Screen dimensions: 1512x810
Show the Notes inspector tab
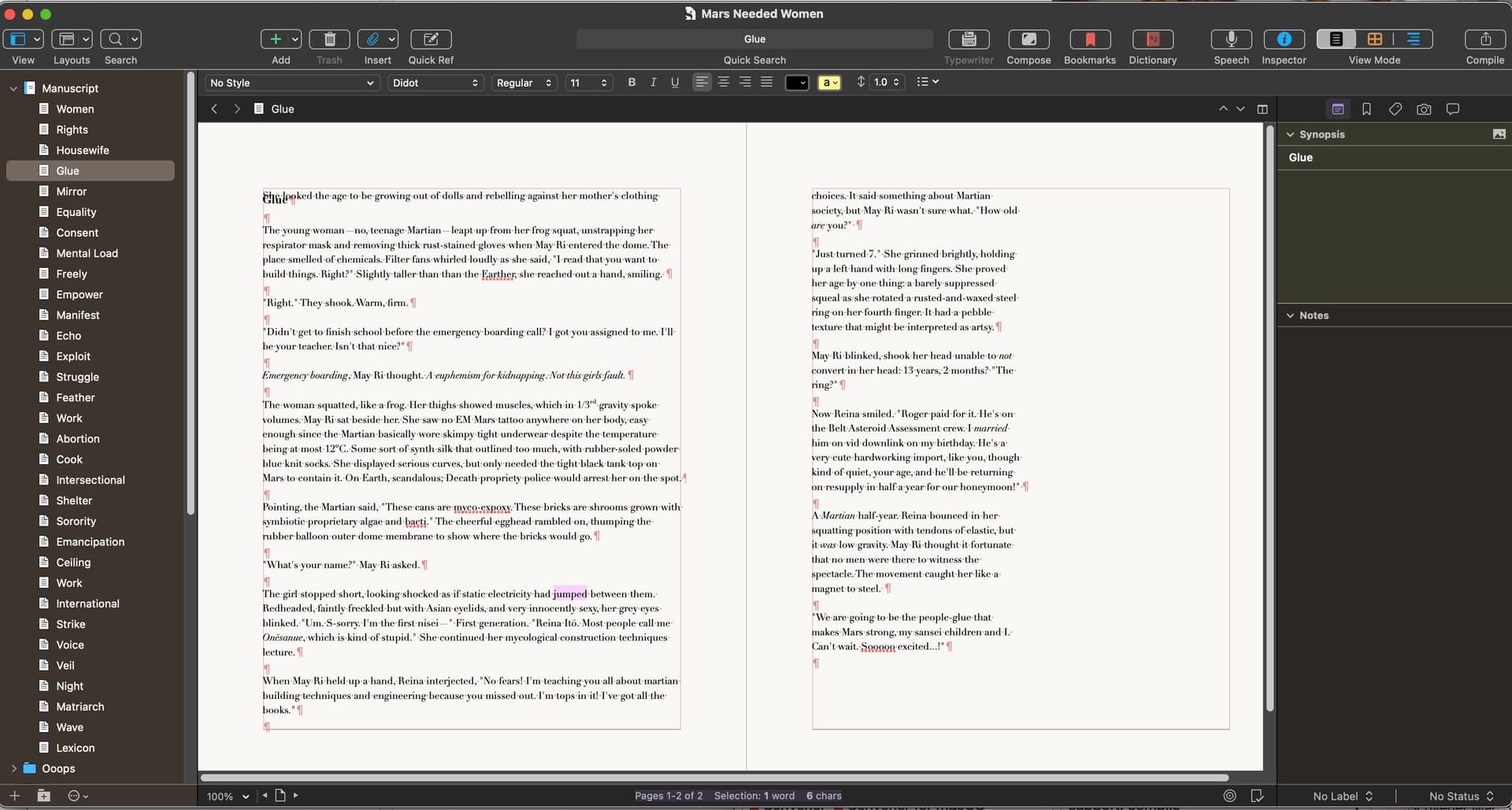pos(1337,110)
